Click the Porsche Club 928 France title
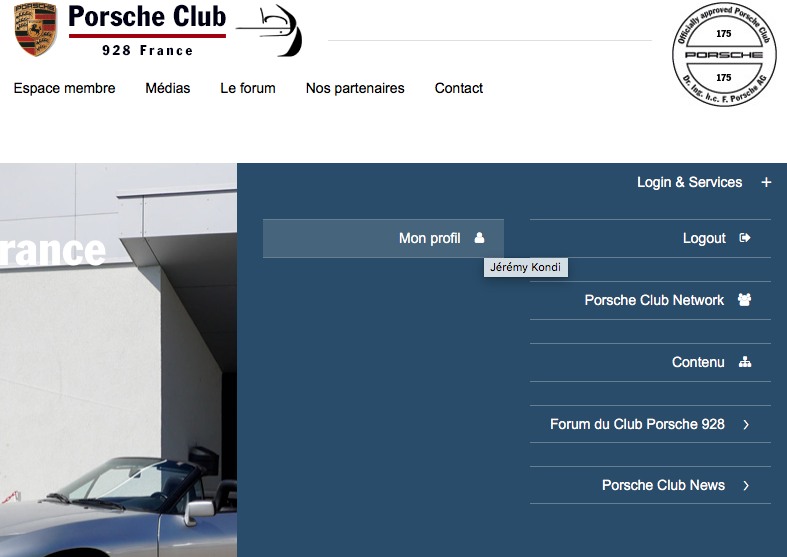787x557 pixels. click(147, 30)
